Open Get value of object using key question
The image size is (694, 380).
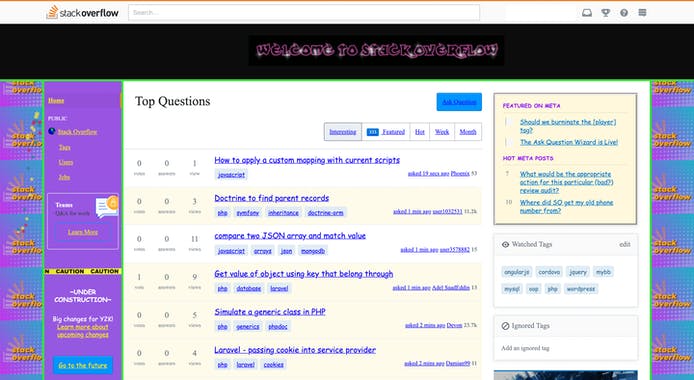(304, 274)
